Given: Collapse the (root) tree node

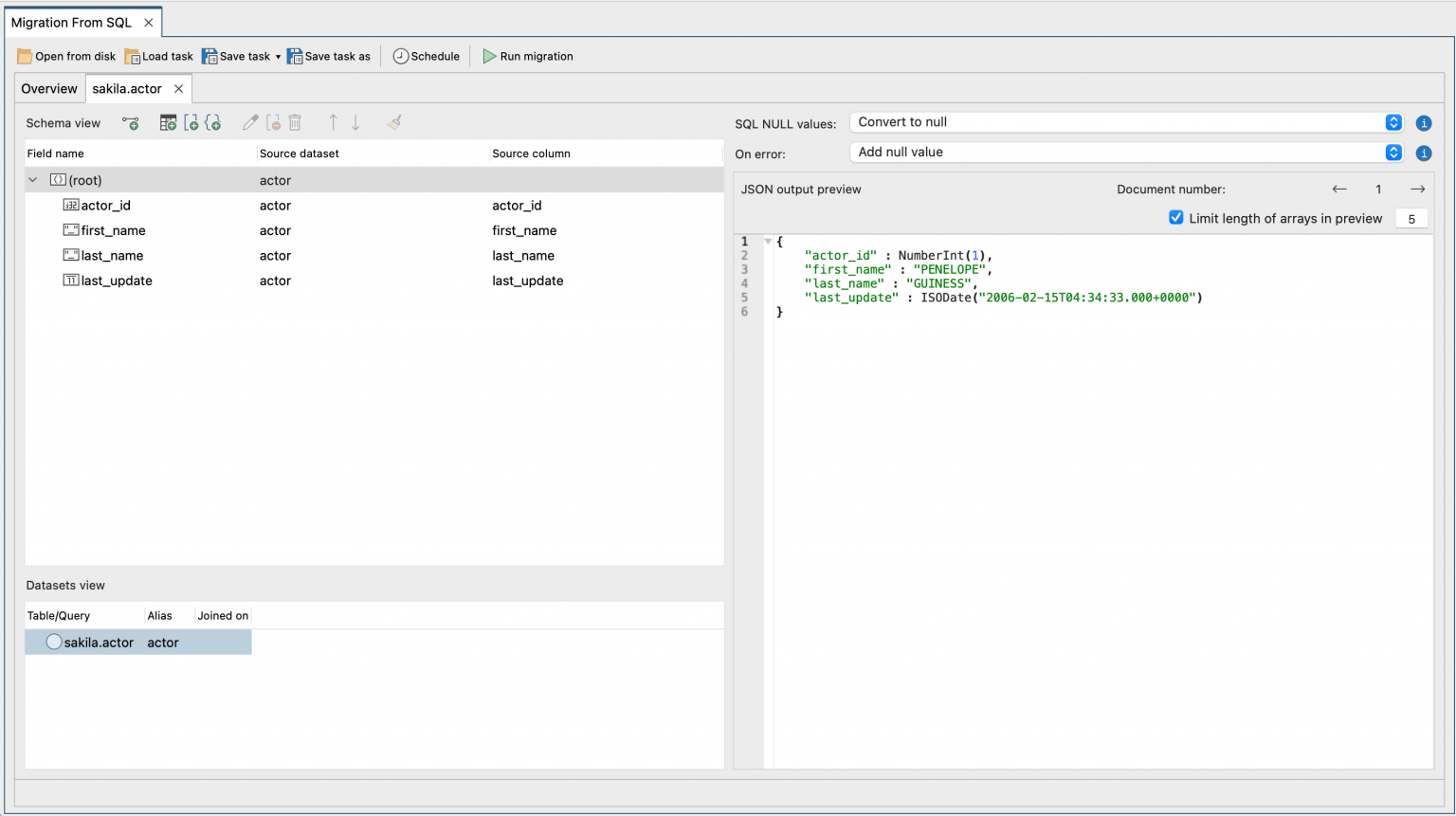Looking at the screenshot, I should tap(33, 180).
